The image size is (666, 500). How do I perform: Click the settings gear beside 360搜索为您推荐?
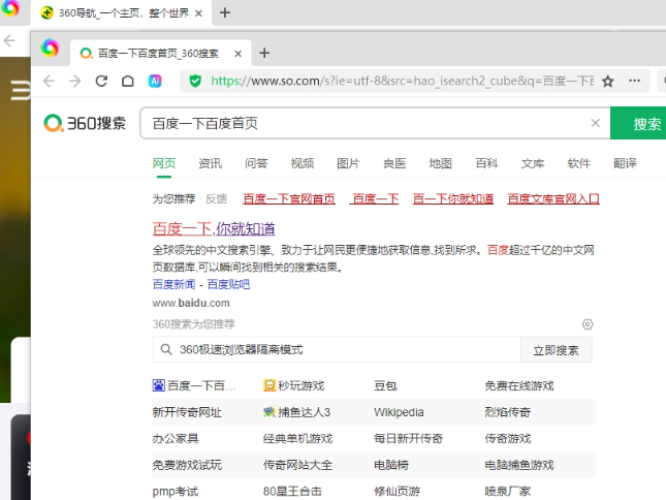tap(587, 325)
